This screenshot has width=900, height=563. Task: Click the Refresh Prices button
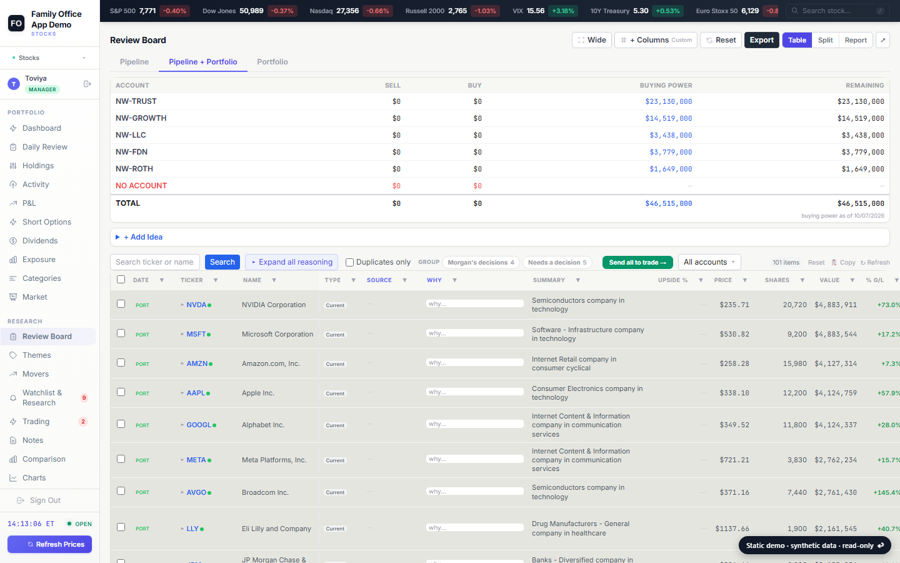(x=49, y=544)
